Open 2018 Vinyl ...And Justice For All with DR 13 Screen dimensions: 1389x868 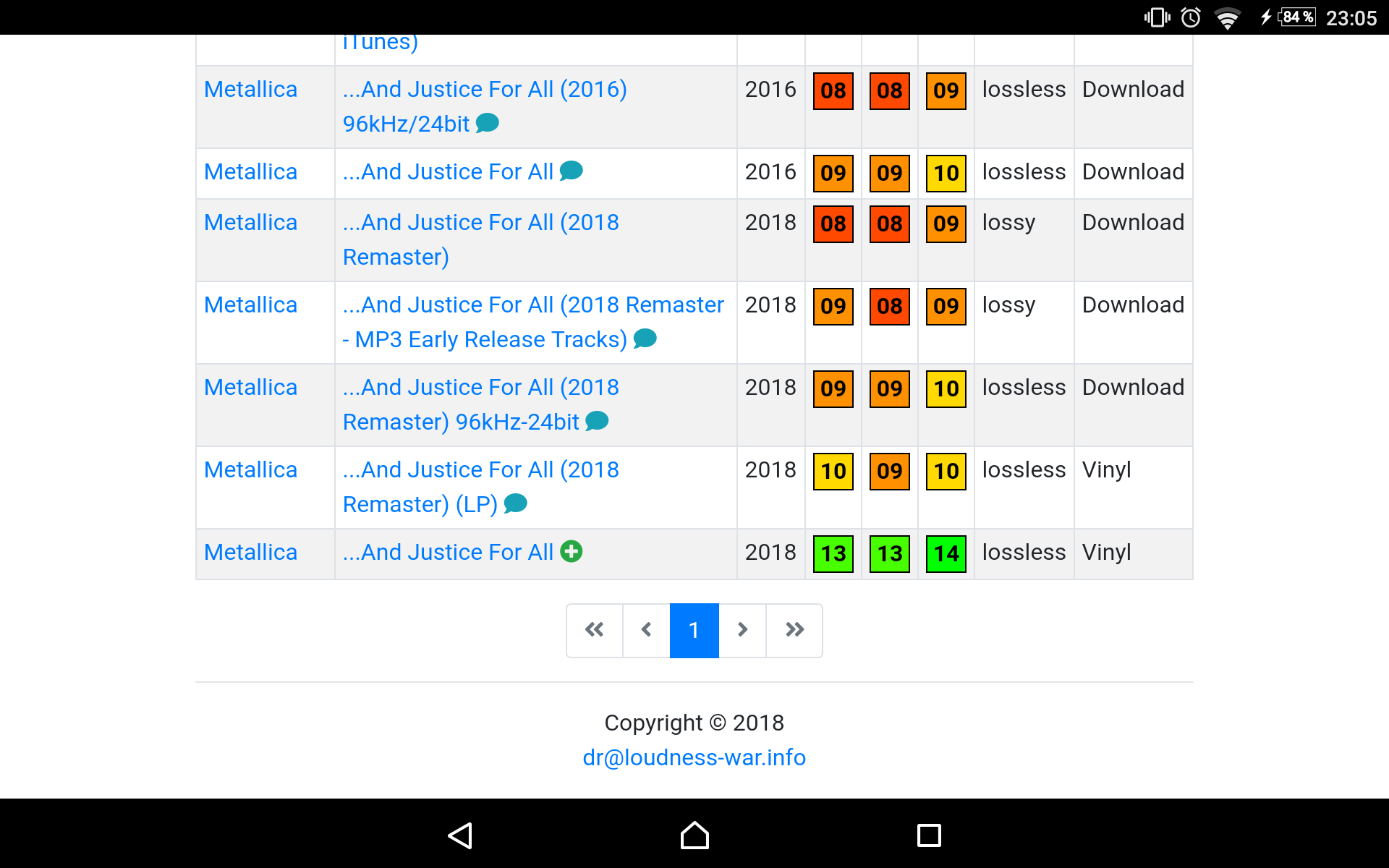tap(448, 552)
